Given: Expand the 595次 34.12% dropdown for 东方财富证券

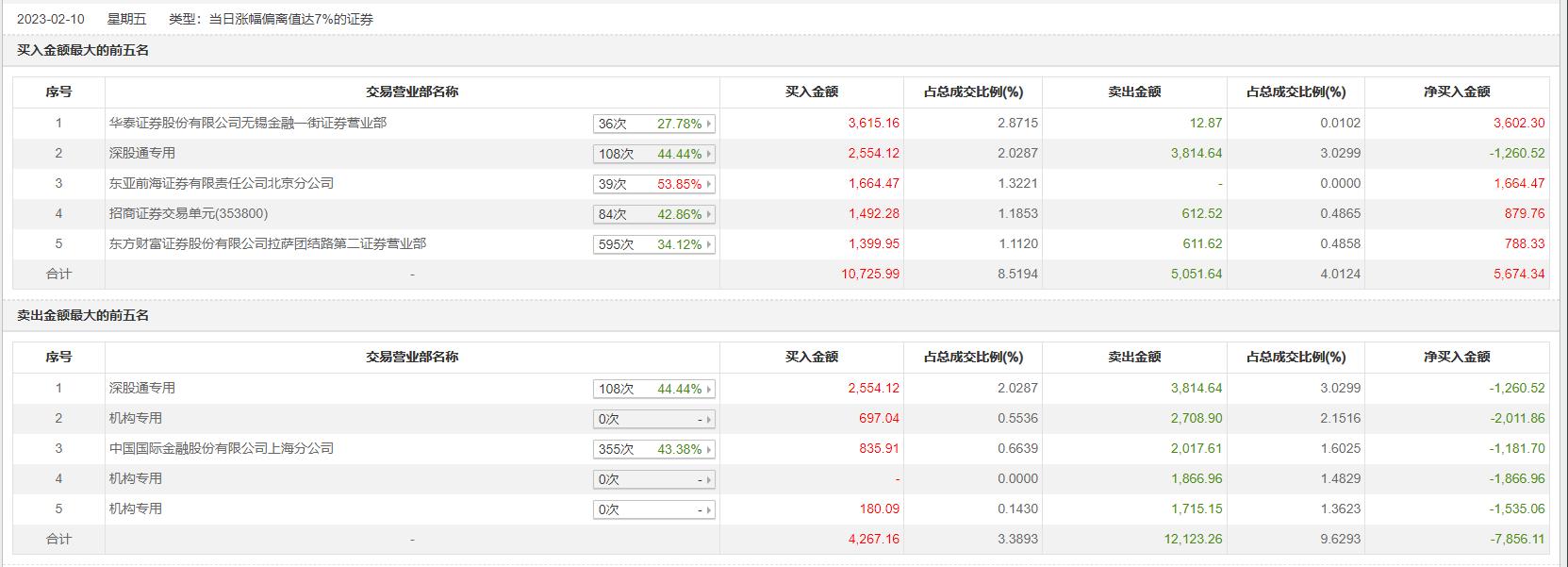Looking at the screenshot, I should click(653, 244).
